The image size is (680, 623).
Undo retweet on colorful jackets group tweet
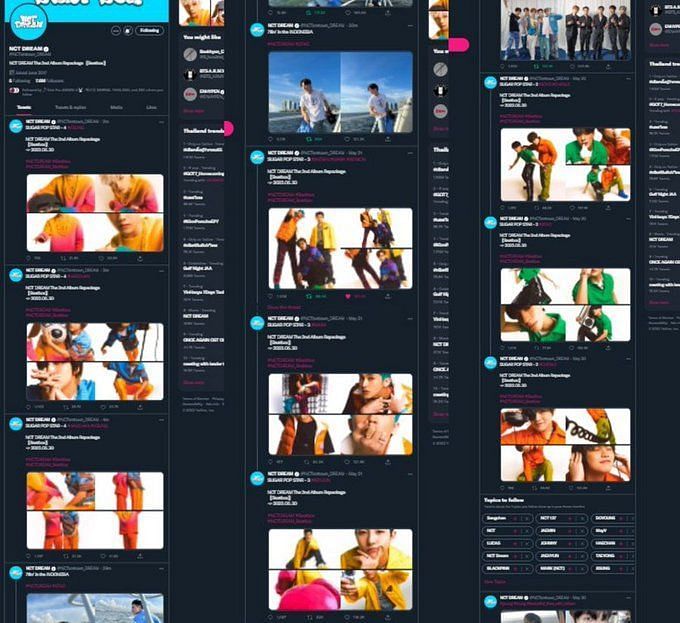309,297
